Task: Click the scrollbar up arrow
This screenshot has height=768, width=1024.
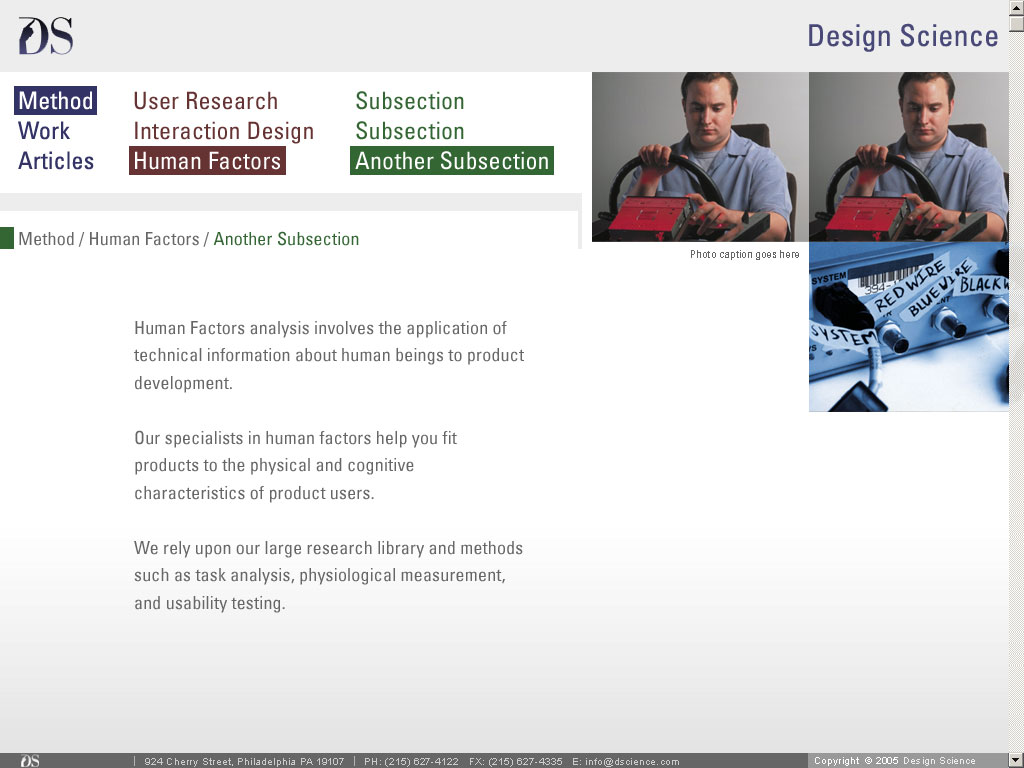Action: pos(1016,8)
